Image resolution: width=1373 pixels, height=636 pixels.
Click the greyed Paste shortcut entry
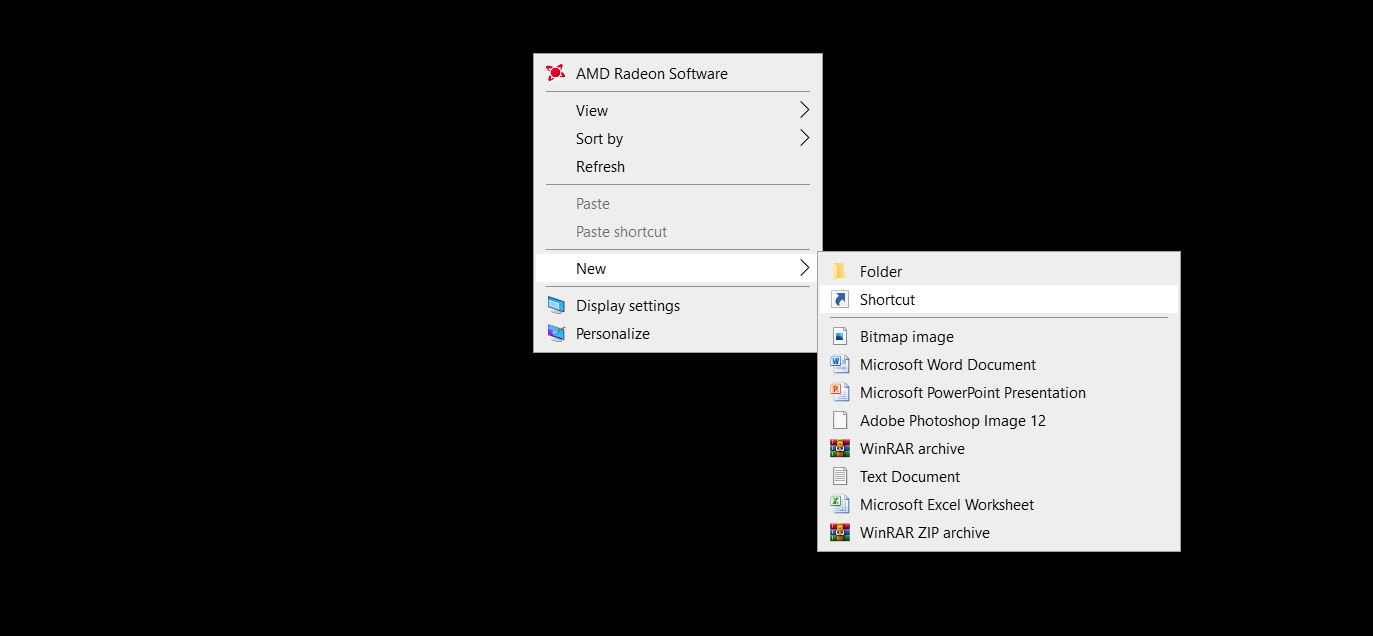pos(678,231)
